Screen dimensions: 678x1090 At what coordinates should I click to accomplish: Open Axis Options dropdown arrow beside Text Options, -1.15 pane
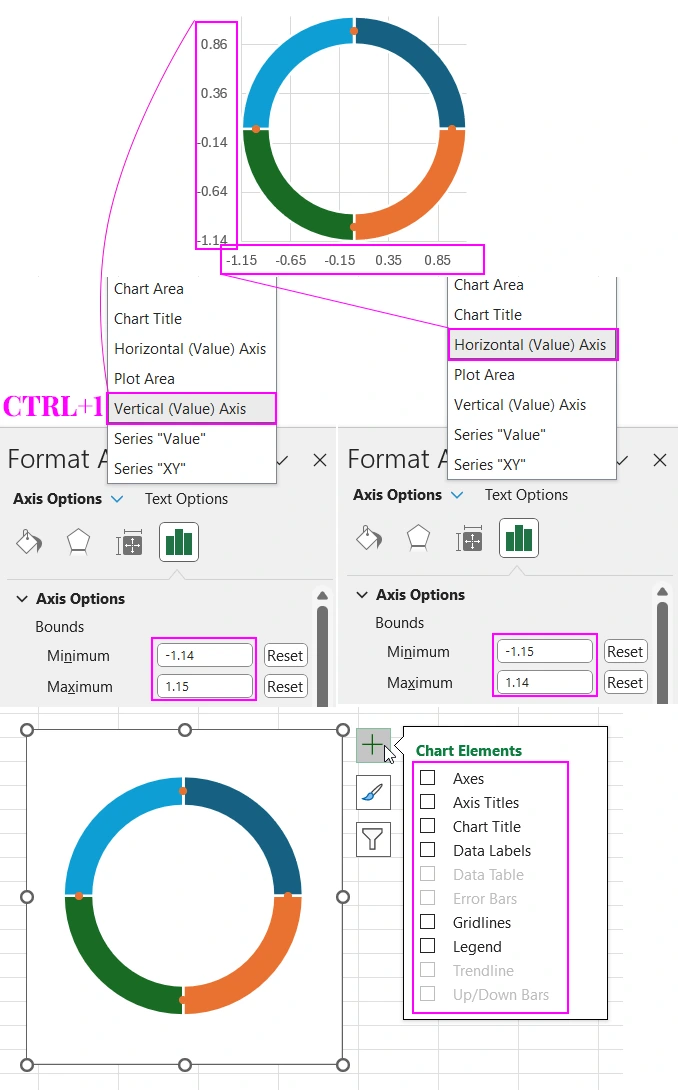click(457, 495)
